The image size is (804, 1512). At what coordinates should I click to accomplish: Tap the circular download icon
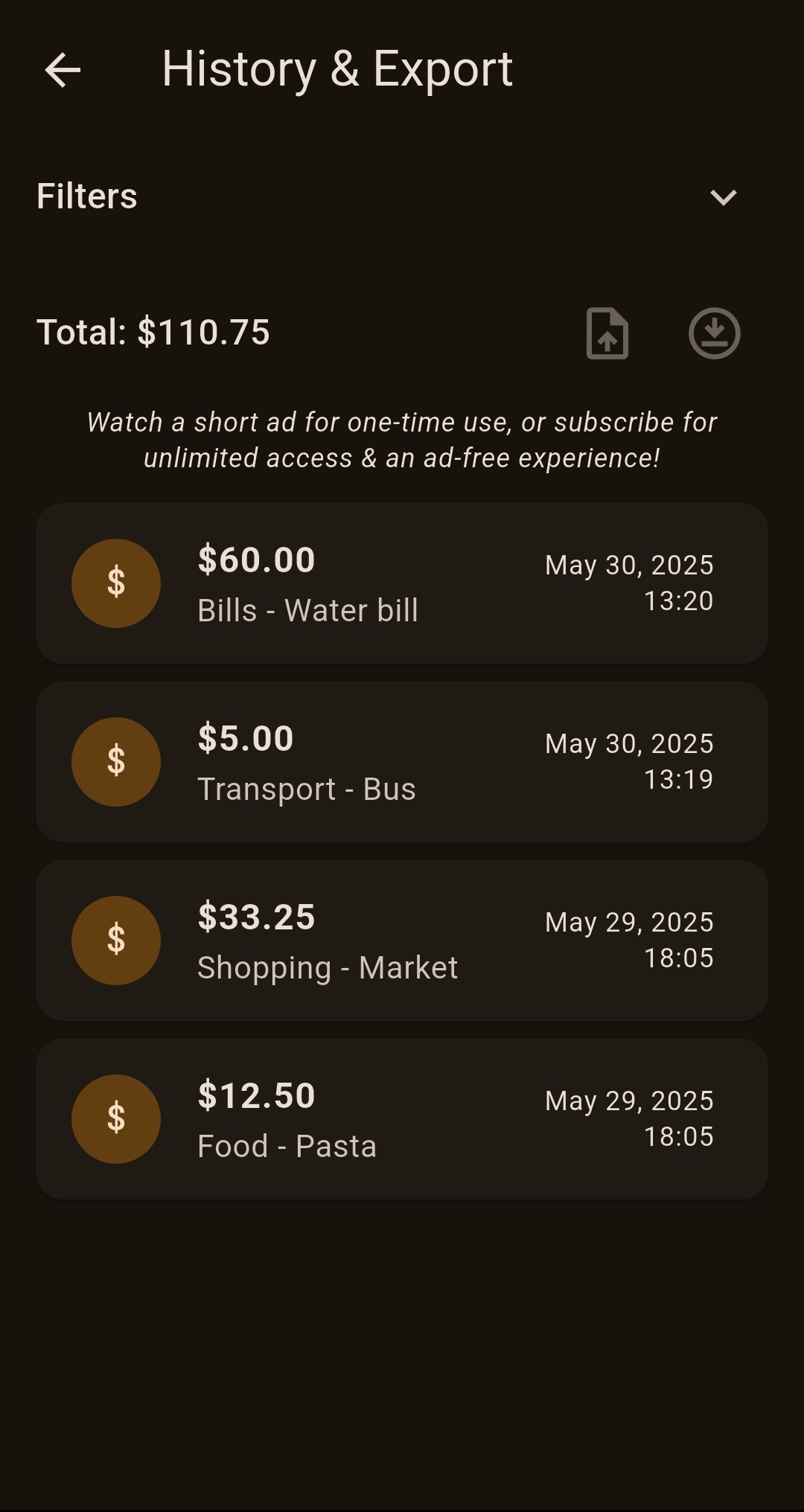click(x=714, y=333)
